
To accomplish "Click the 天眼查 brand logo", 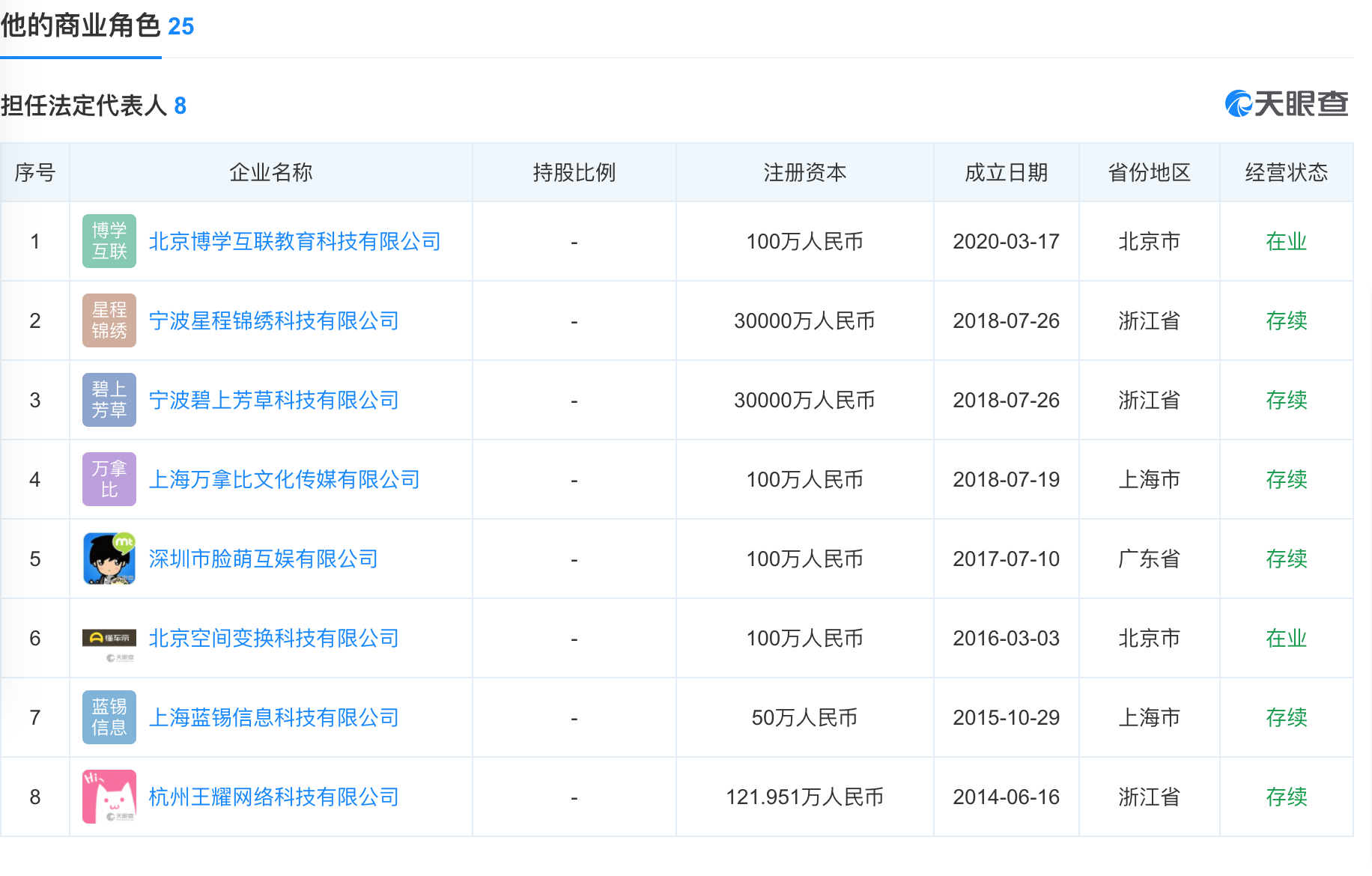I will coord(1286,104).
